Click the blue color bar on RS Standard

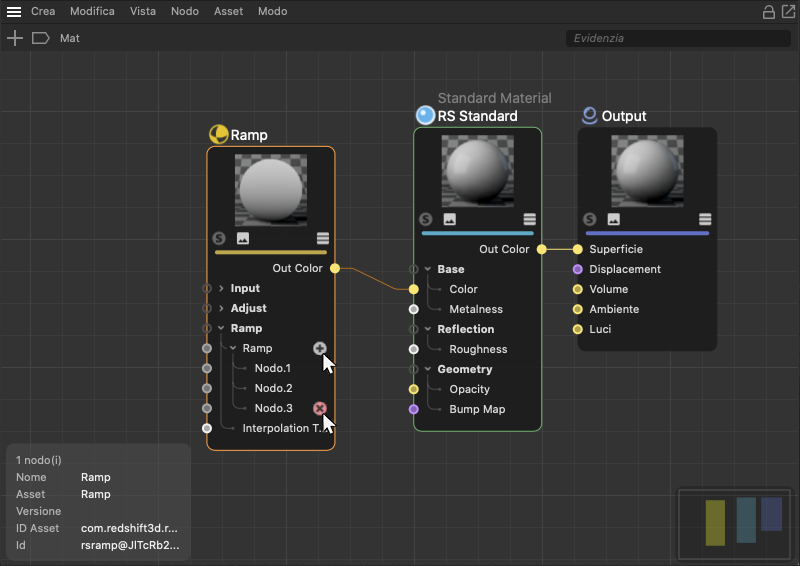(x=478, y=233)
